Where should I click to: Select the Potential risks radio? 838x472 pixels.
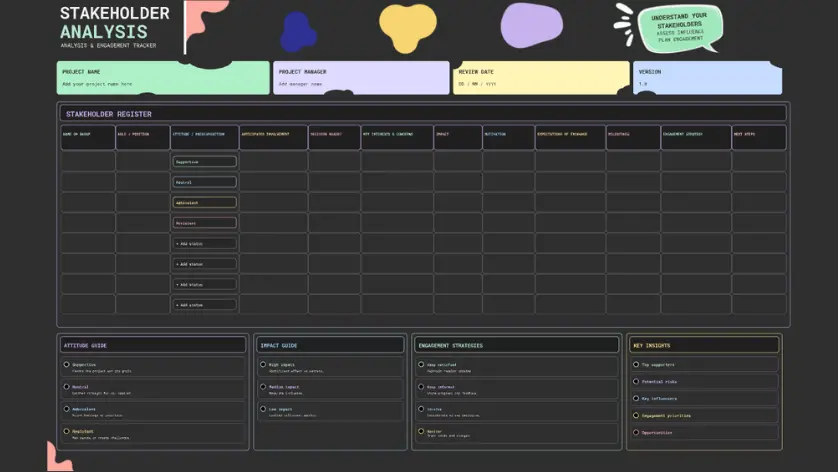636,382
